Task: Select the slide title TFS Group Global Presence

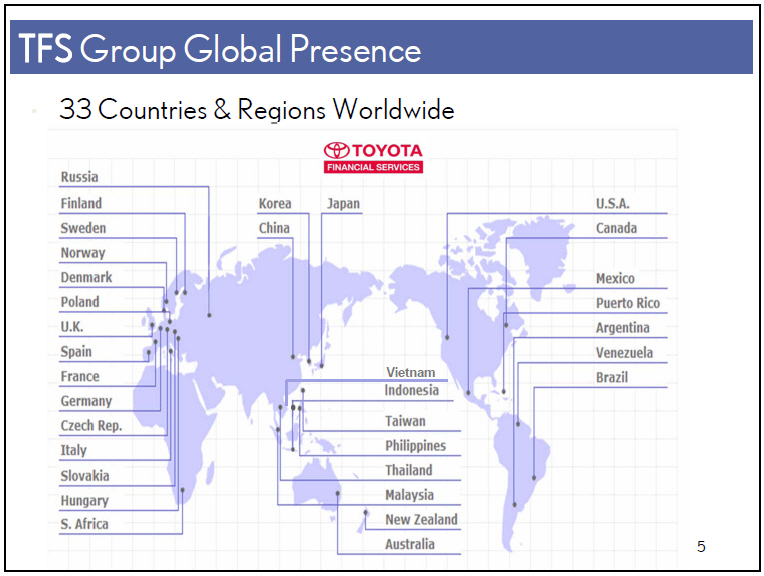Action: 220,49
